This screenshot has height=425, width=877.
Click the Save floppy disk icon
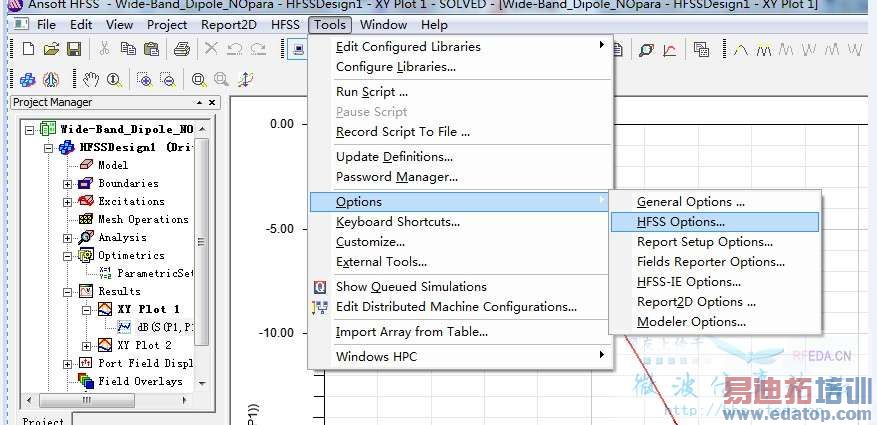pyautogui.click(x=74, y=49)
